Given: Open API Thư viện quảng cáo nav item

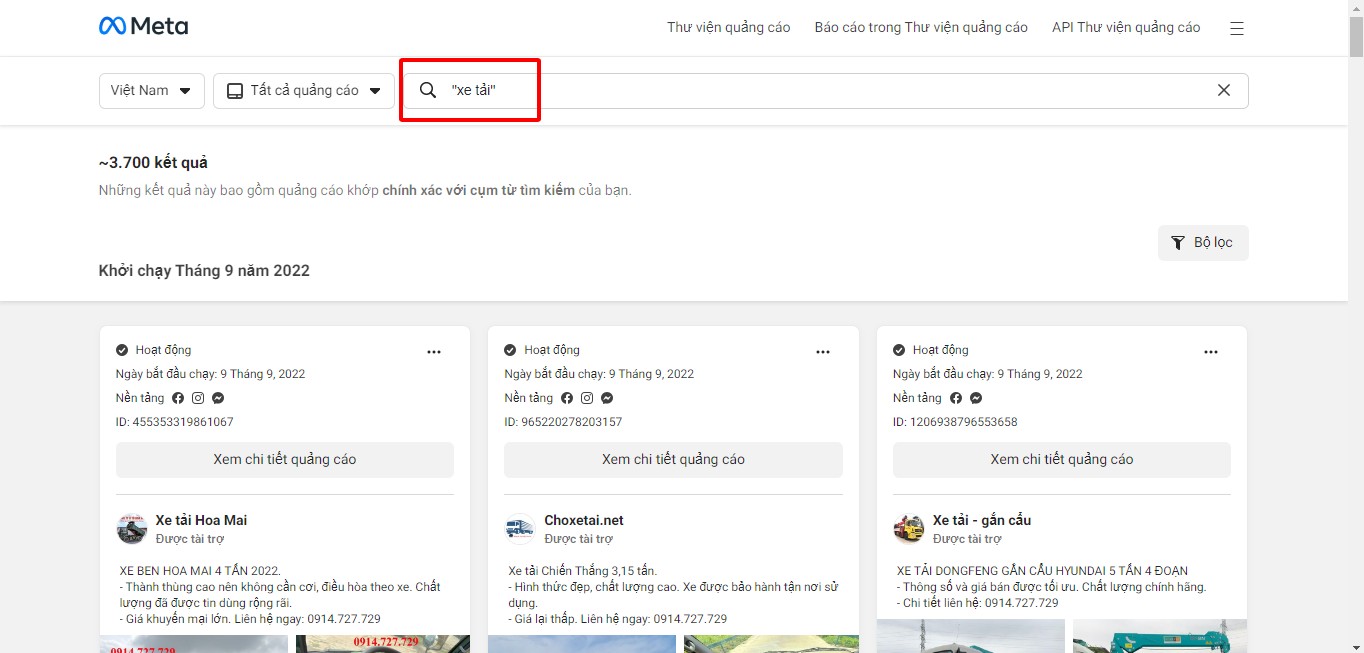Looking at the screenshot, I should point(1126,28).
